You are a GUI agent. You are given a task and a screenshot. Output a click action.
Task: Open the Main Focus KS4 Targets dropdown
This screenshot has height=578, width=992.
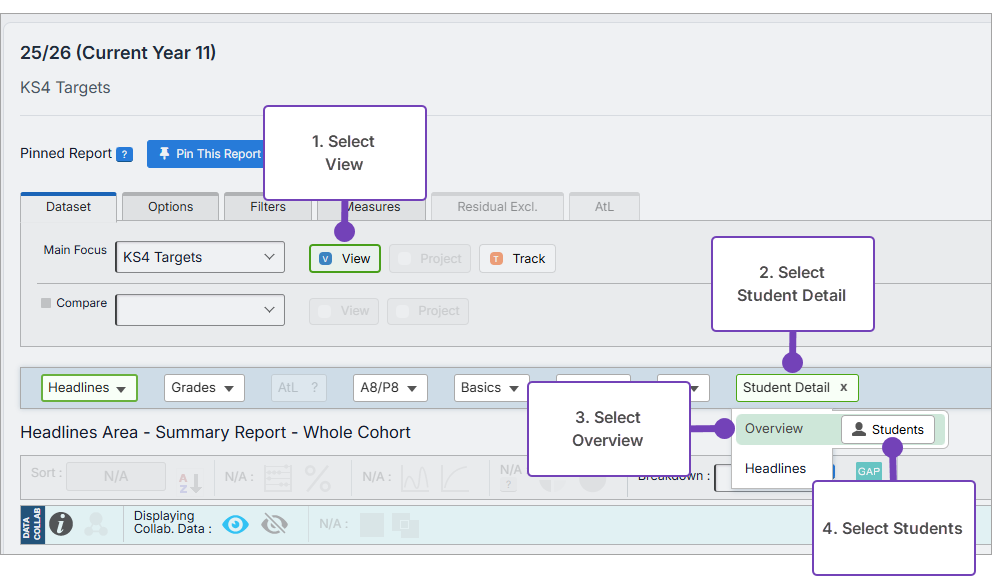coord(200,258)
